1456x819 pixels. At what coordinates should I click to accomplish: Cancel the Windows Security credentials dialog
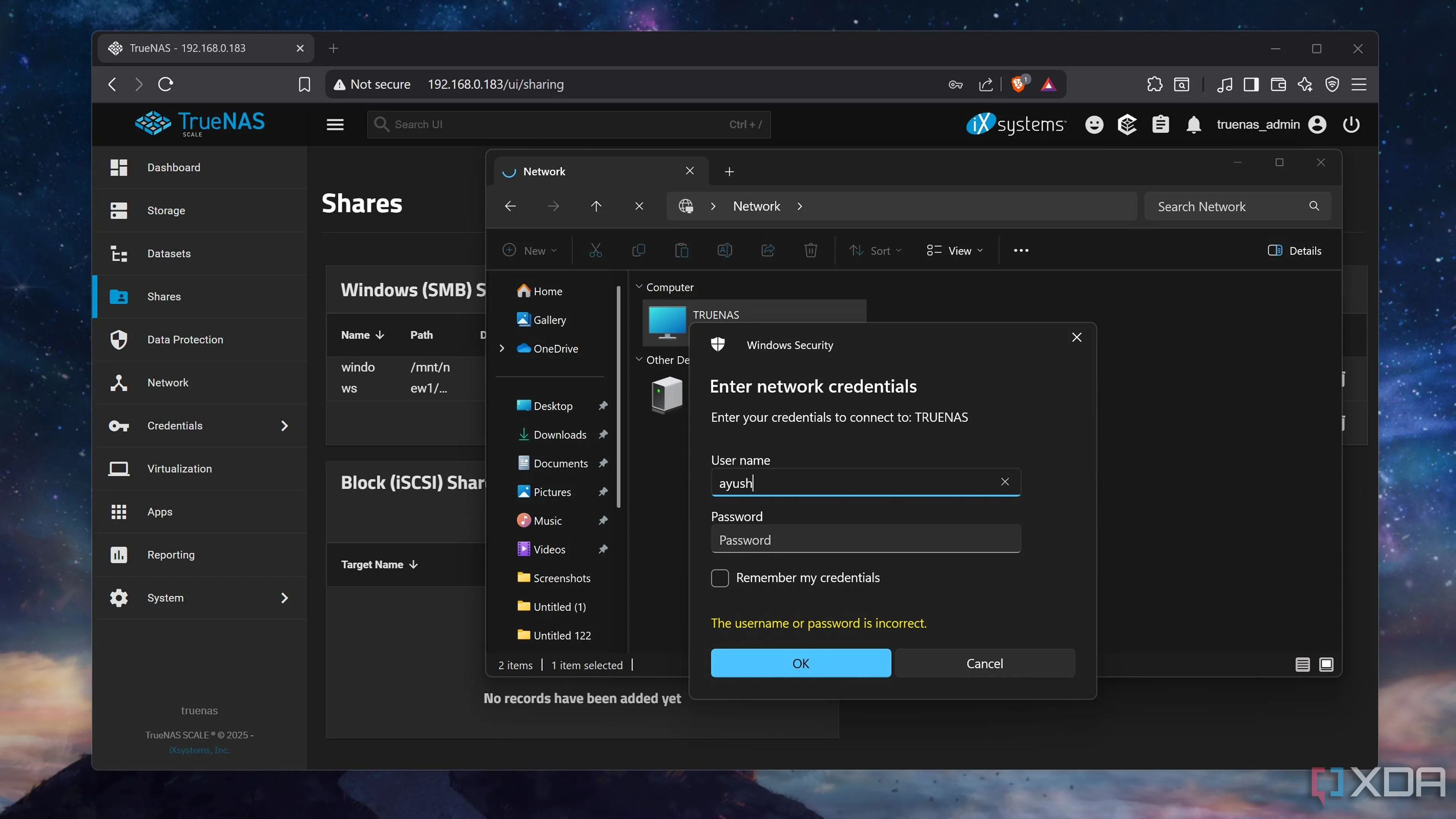(985, 663)
